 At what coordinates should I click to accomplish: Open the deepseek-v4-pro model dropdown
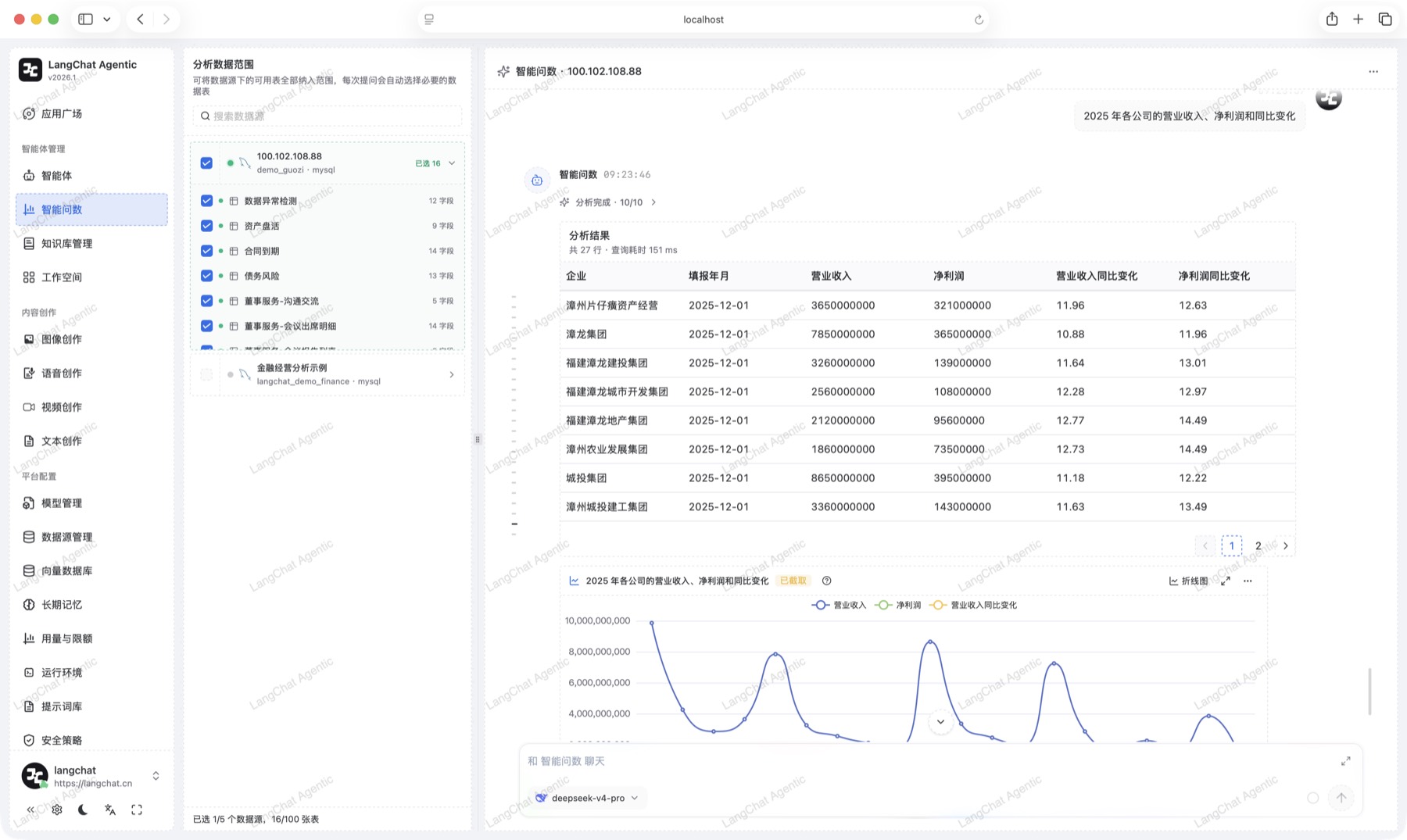(x=587, y=798)
